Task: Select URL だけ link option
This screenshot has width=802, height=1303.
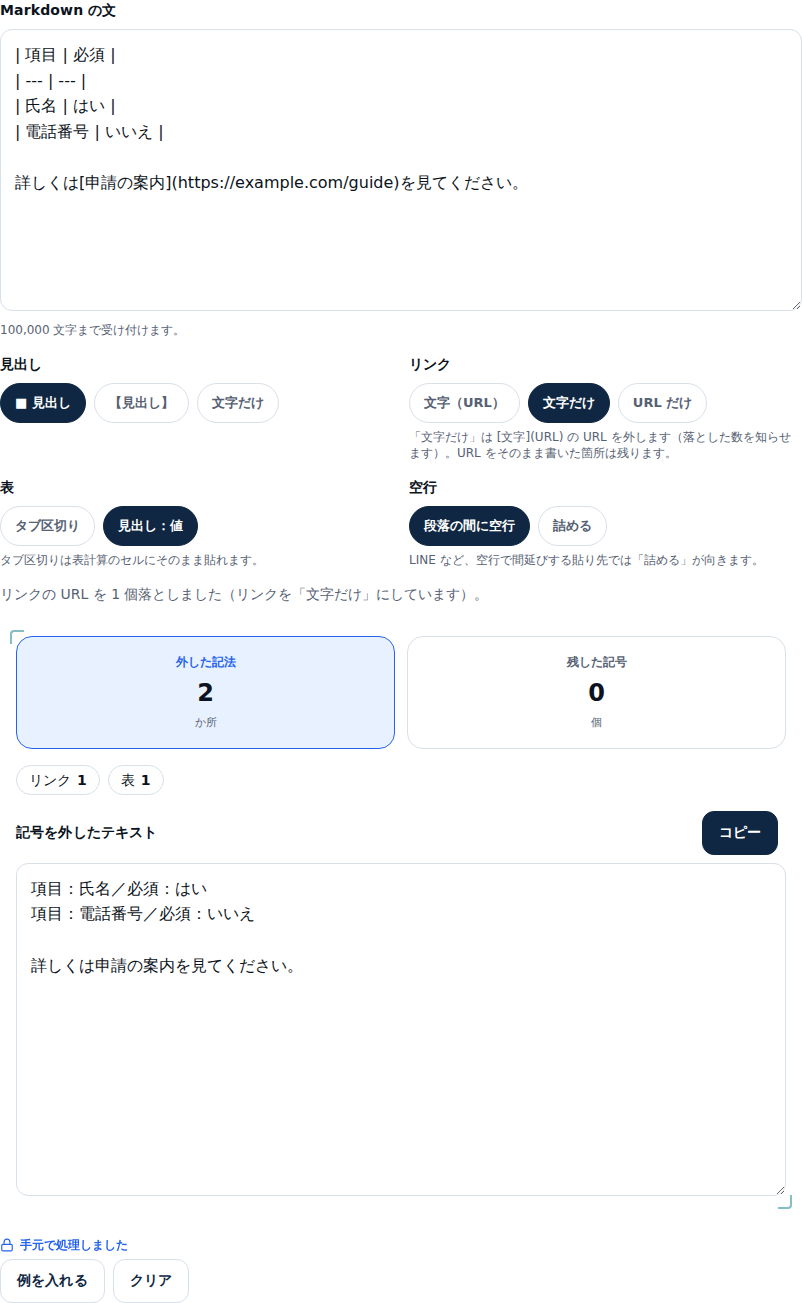Action: (662, 403)
